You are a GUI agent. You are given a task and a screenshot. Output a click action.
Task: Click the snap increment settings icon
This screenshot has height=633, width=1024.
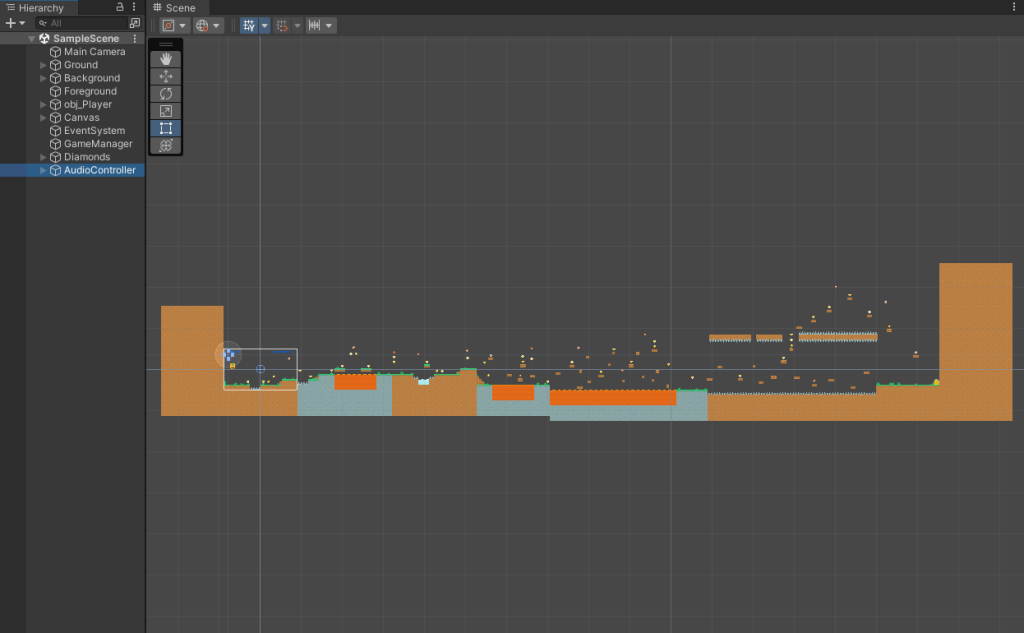coord(314,25)
